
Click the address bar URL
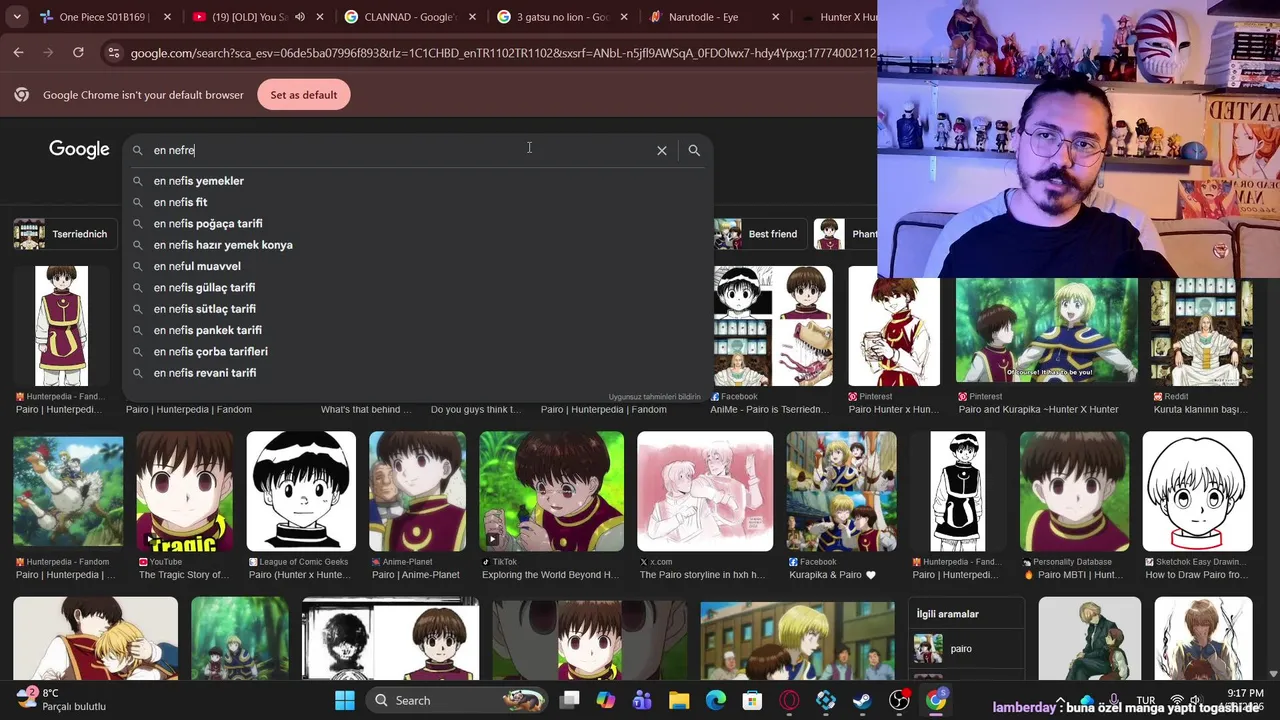pyautogui.click(x=503, y=53)
